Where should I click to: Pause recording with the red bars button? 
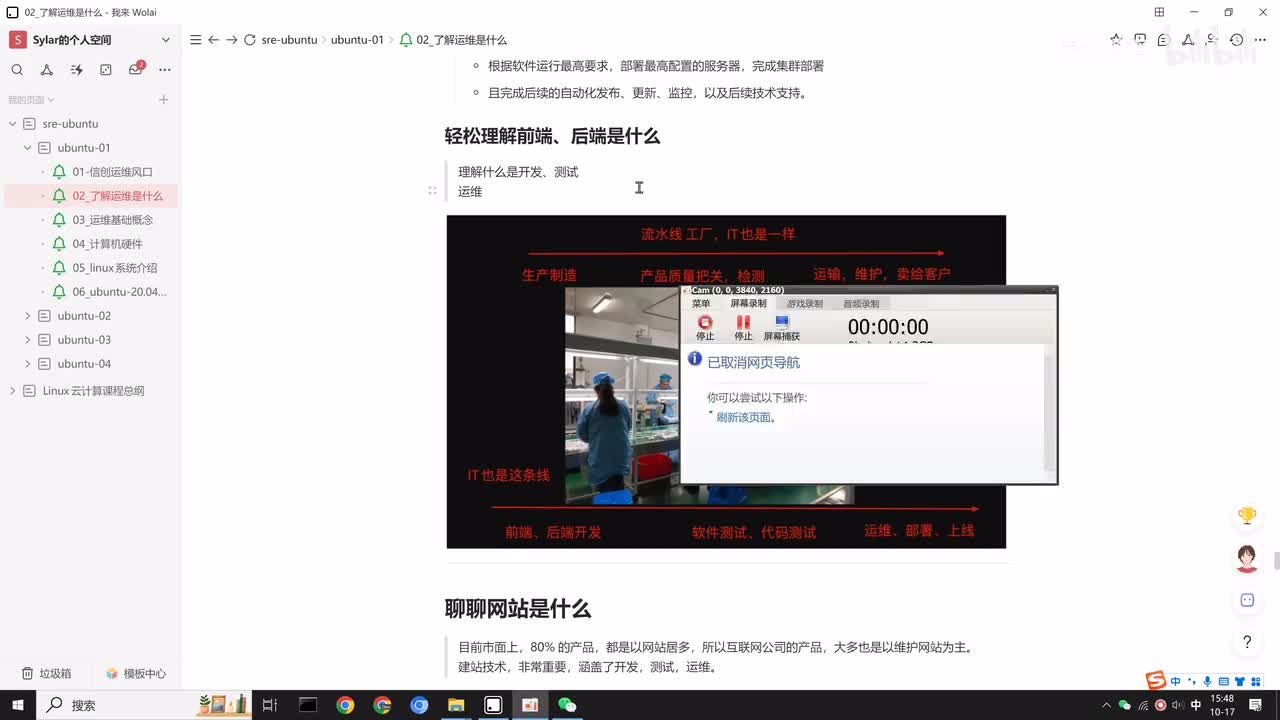(743, 328)
